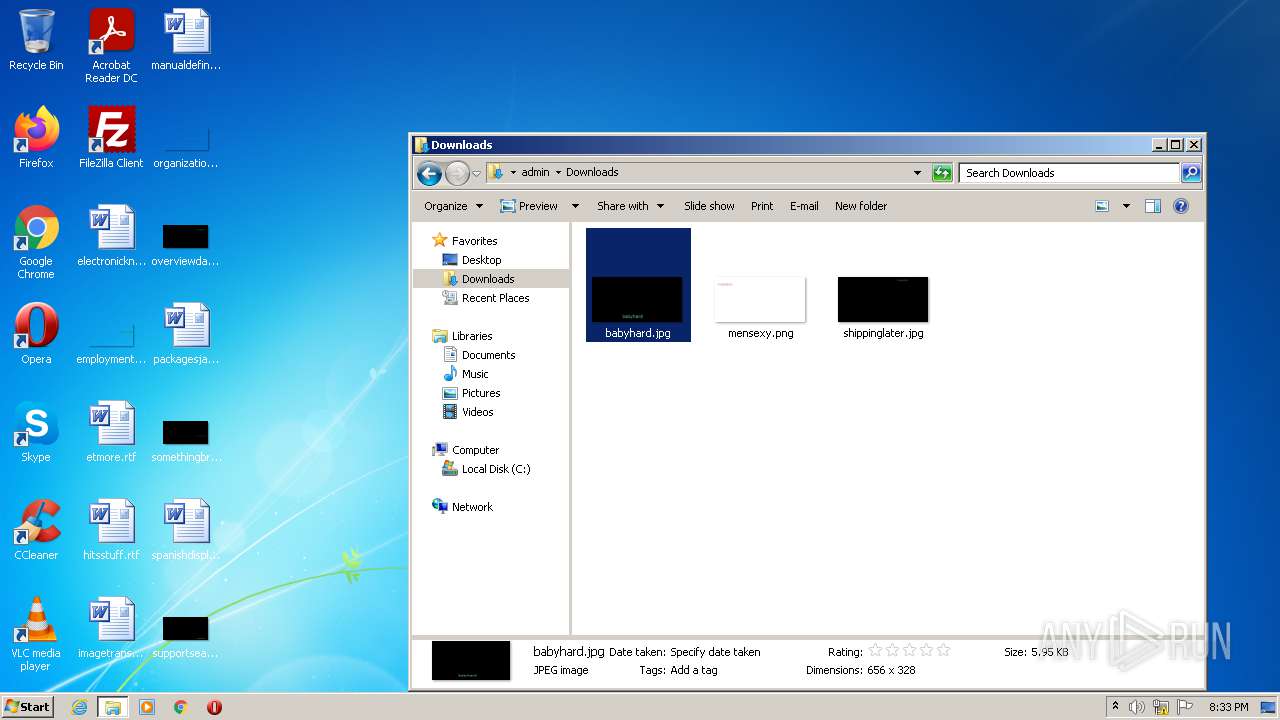
Task: Open the Firefox desktop shortcut
Action: coord(36,137)
